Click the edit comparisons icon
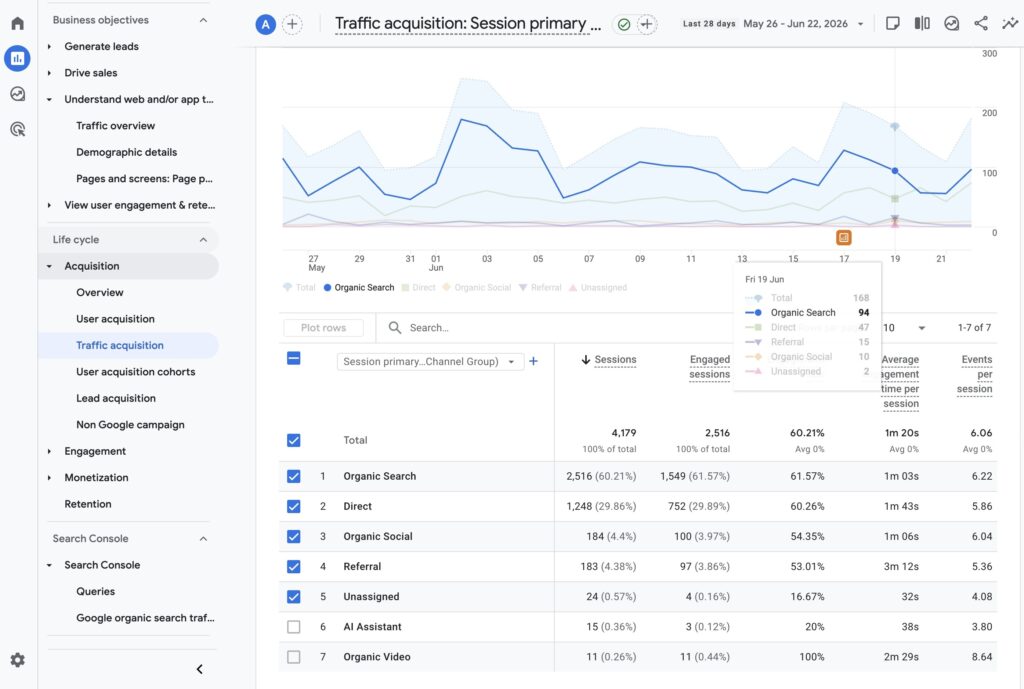Viewport: 1024px width, 689px height. point(921,24)
